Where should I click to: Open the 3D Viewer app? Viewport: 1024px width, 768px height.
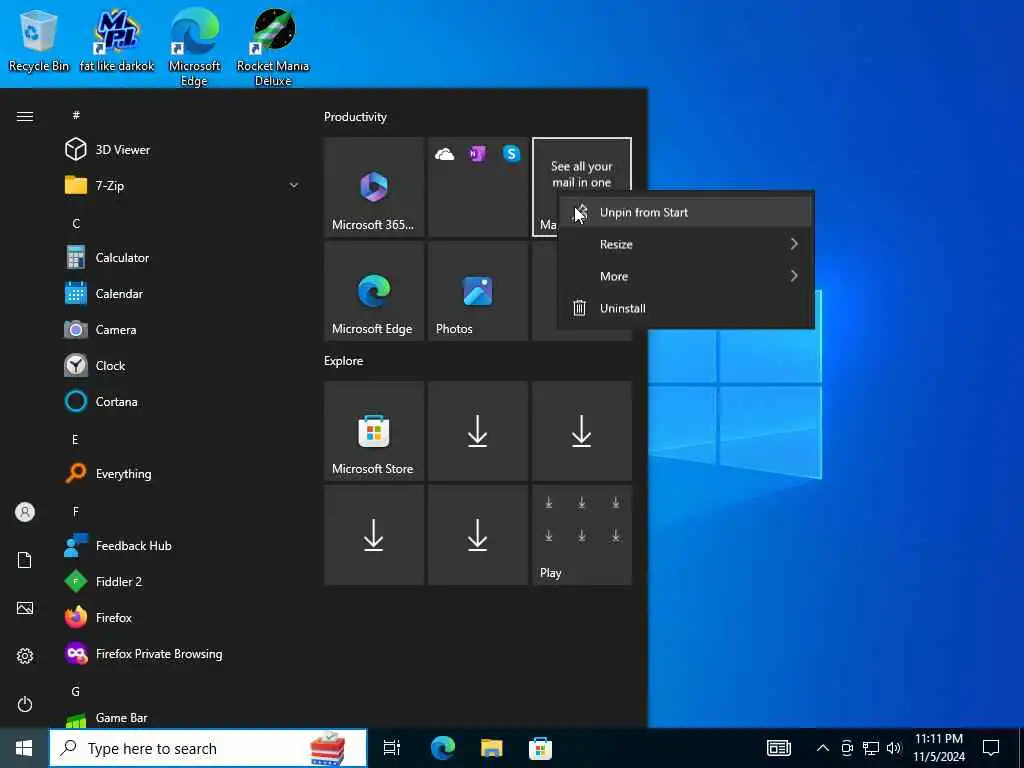coord(183,150)
